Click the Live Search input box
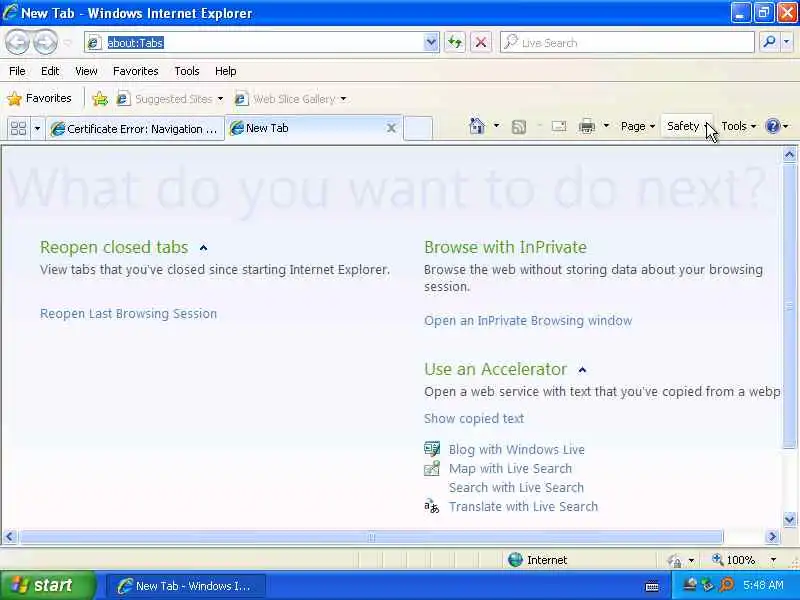Screen dimensions: 800x600 (627, 42)
